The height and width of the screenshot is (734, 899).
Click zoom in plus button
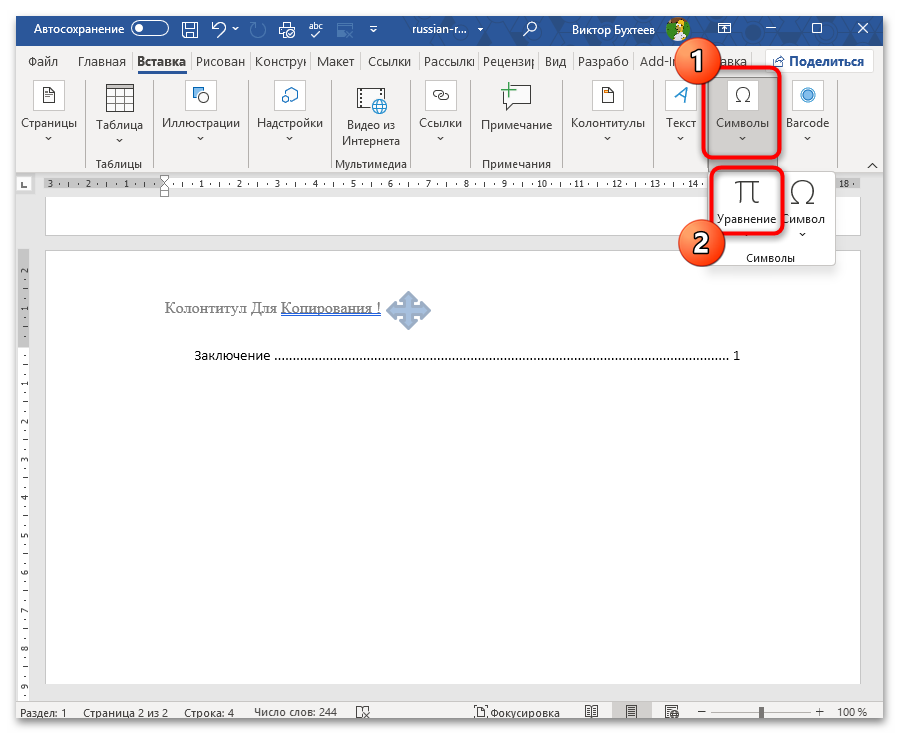click(x=819, y=712)
